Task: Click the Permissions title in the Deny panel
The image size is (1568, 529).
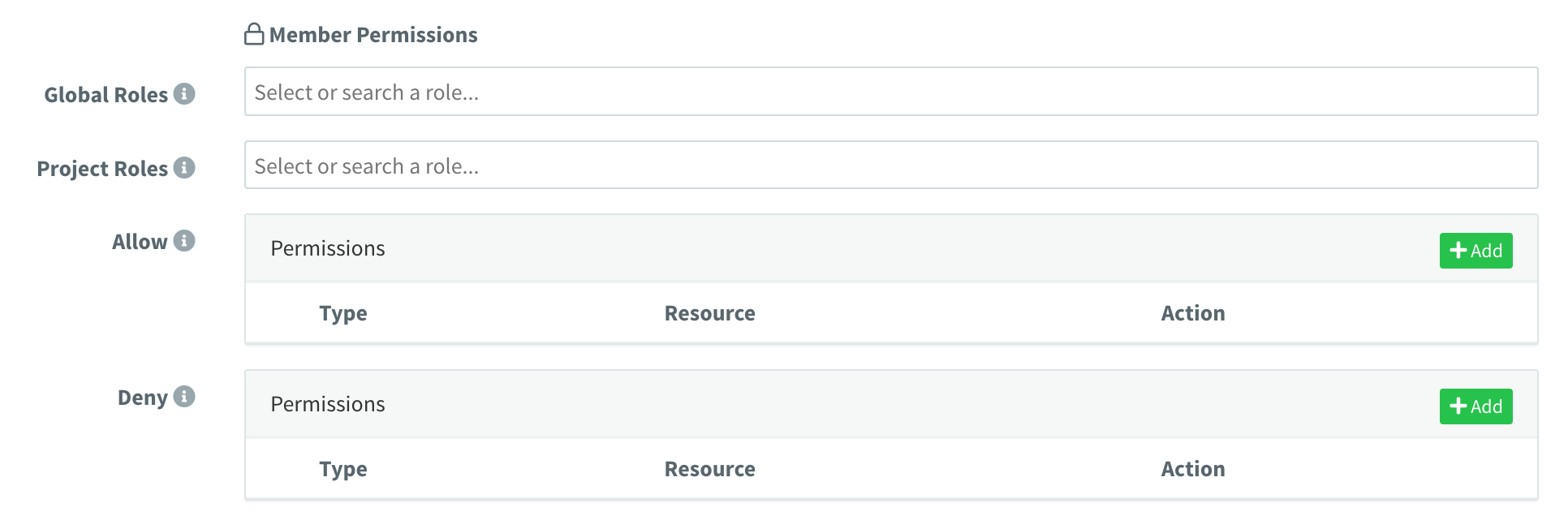Action: click(x=327, y=404)
